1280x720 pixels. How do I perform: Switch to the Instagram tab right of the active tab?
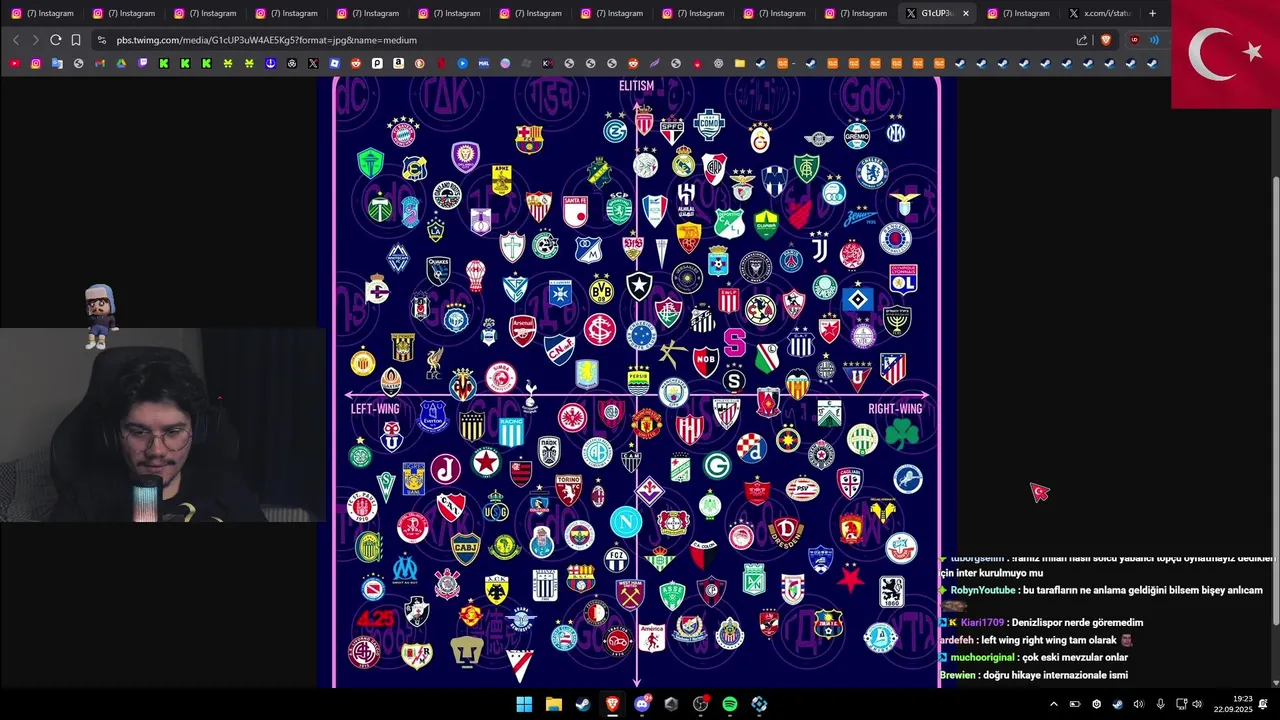1018,13
